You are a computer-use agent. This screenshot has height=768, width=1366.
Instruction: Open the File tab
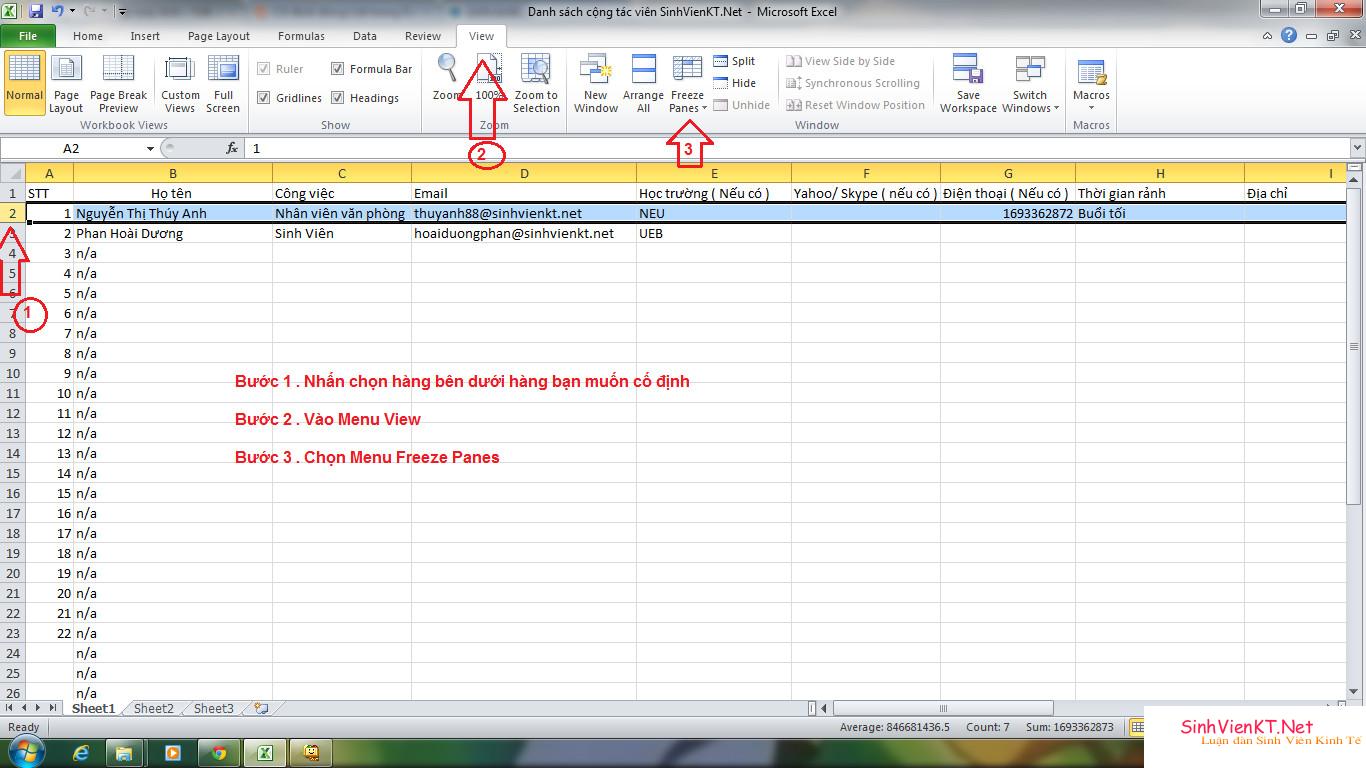pos(27,36)
